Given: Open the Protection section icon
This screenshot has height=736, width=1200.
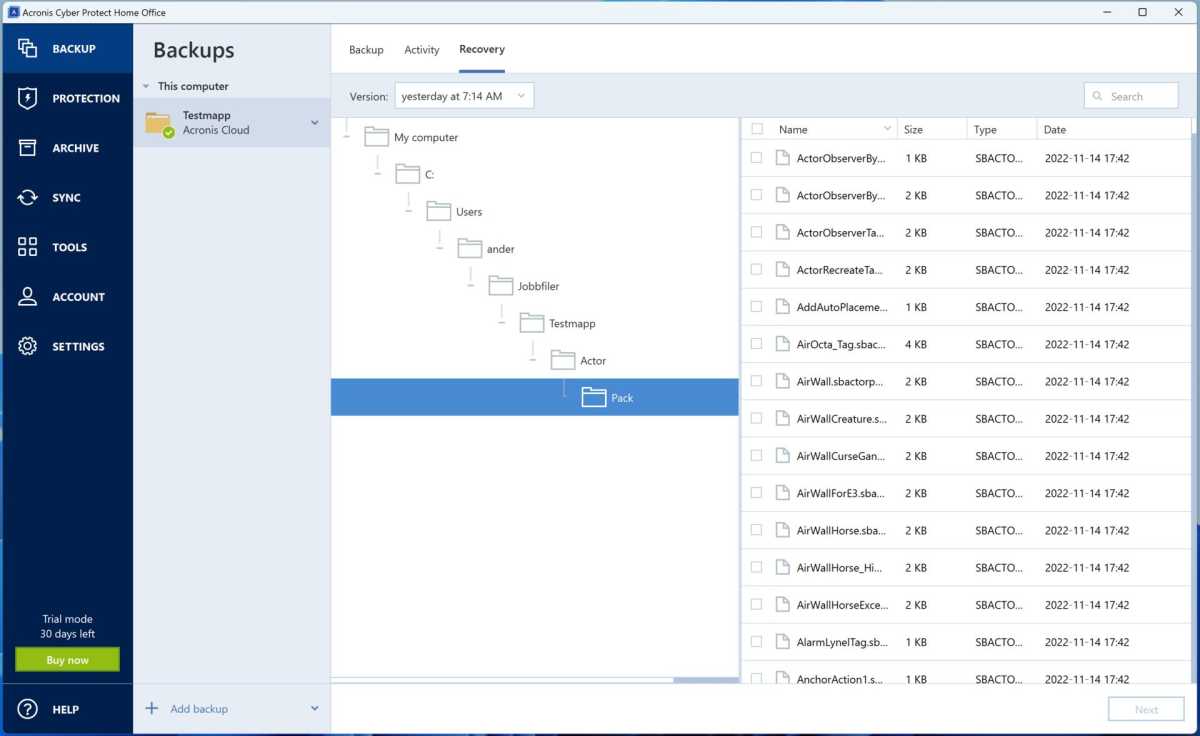Looking at the screenshot, I should (27, 97).
